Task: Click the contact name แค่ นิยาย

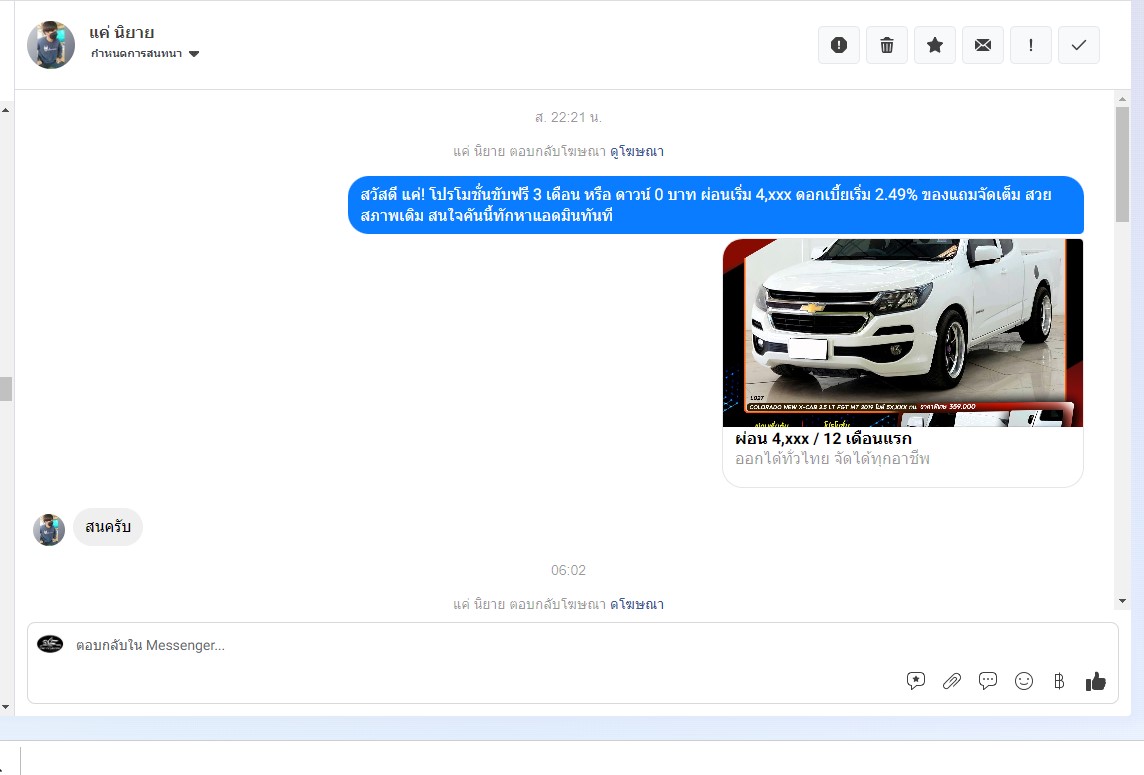Action: (121, 33)
